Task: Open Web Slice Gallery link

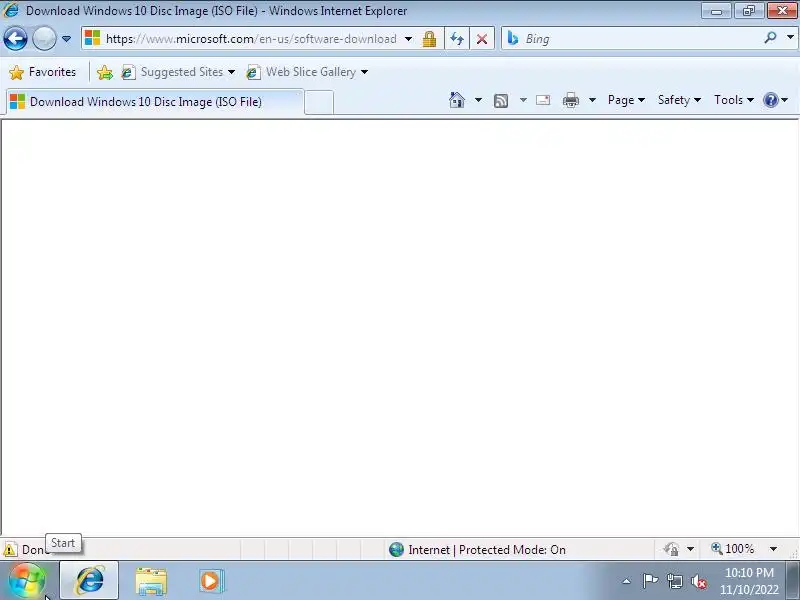Action: 307,72
